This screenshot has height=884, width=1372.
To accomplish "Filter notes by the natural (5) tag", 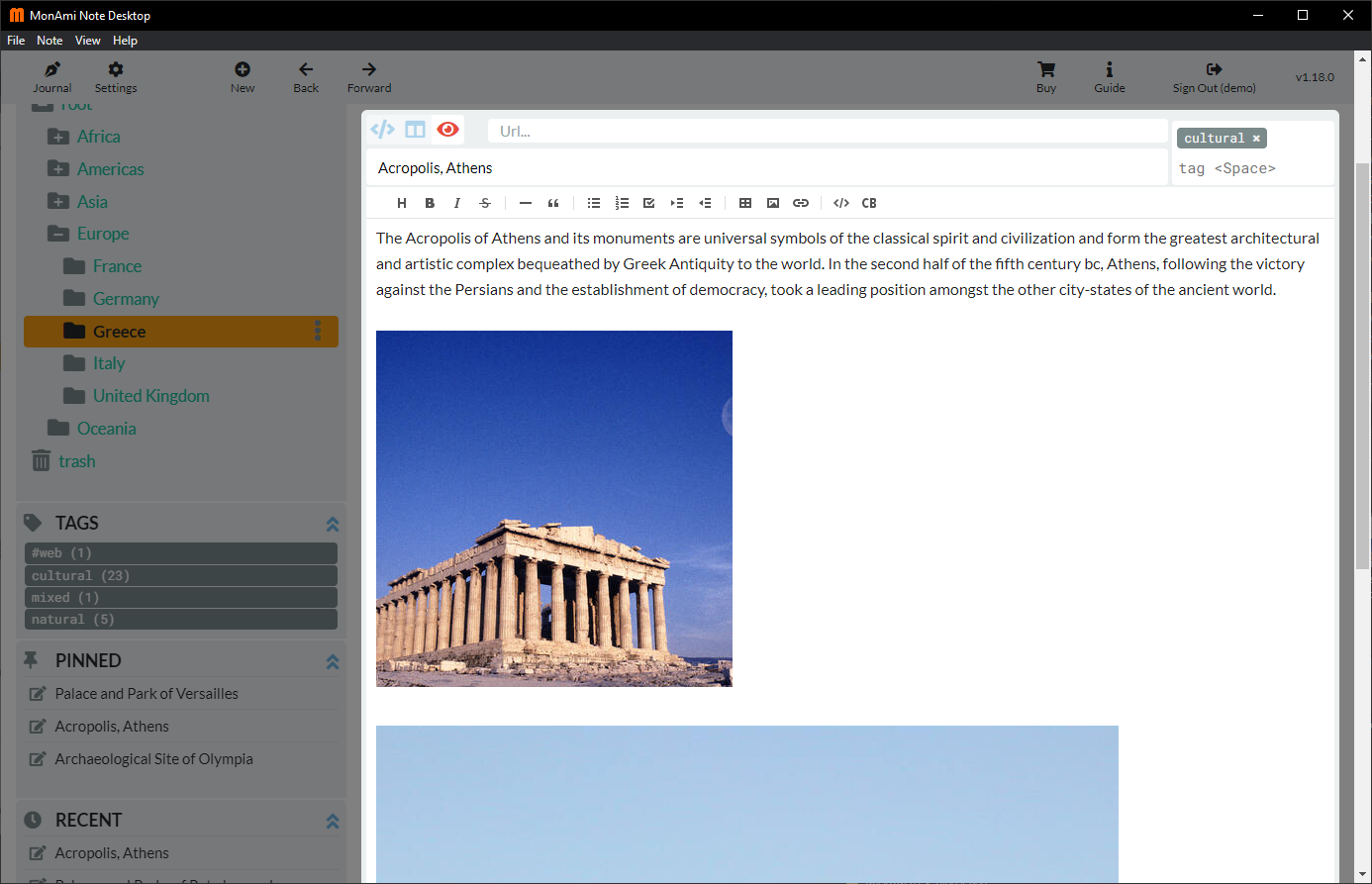I will point(181,619).
